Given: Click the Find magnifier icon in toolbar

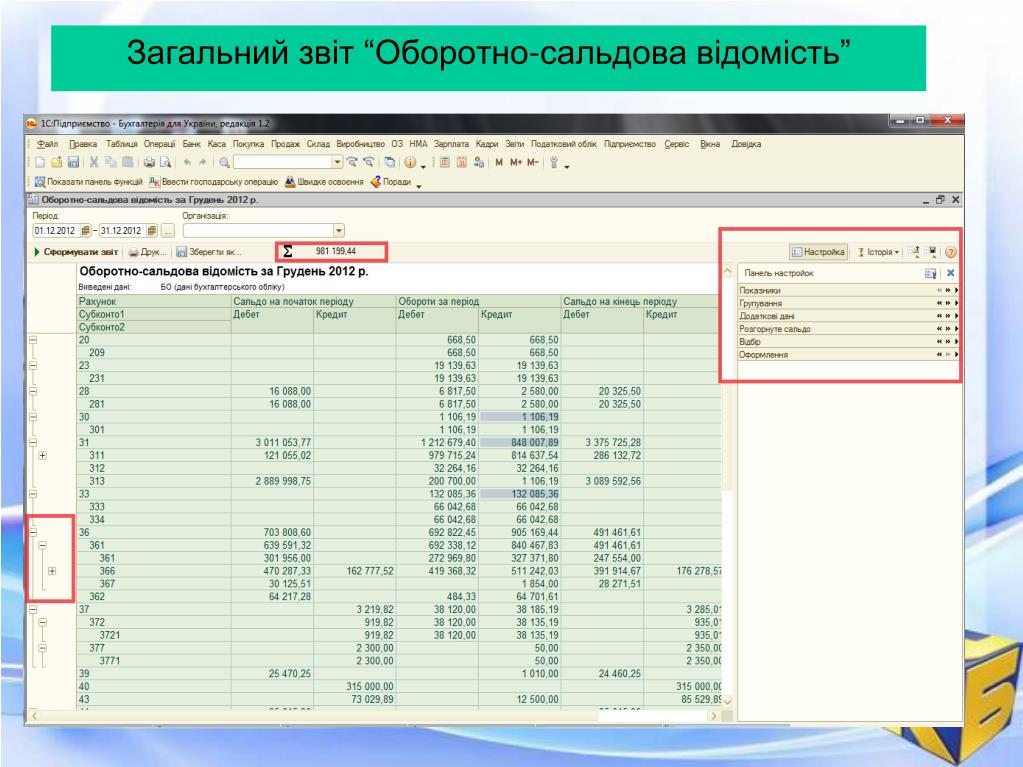Looking at the screenshot, I should tap(224, 162).
